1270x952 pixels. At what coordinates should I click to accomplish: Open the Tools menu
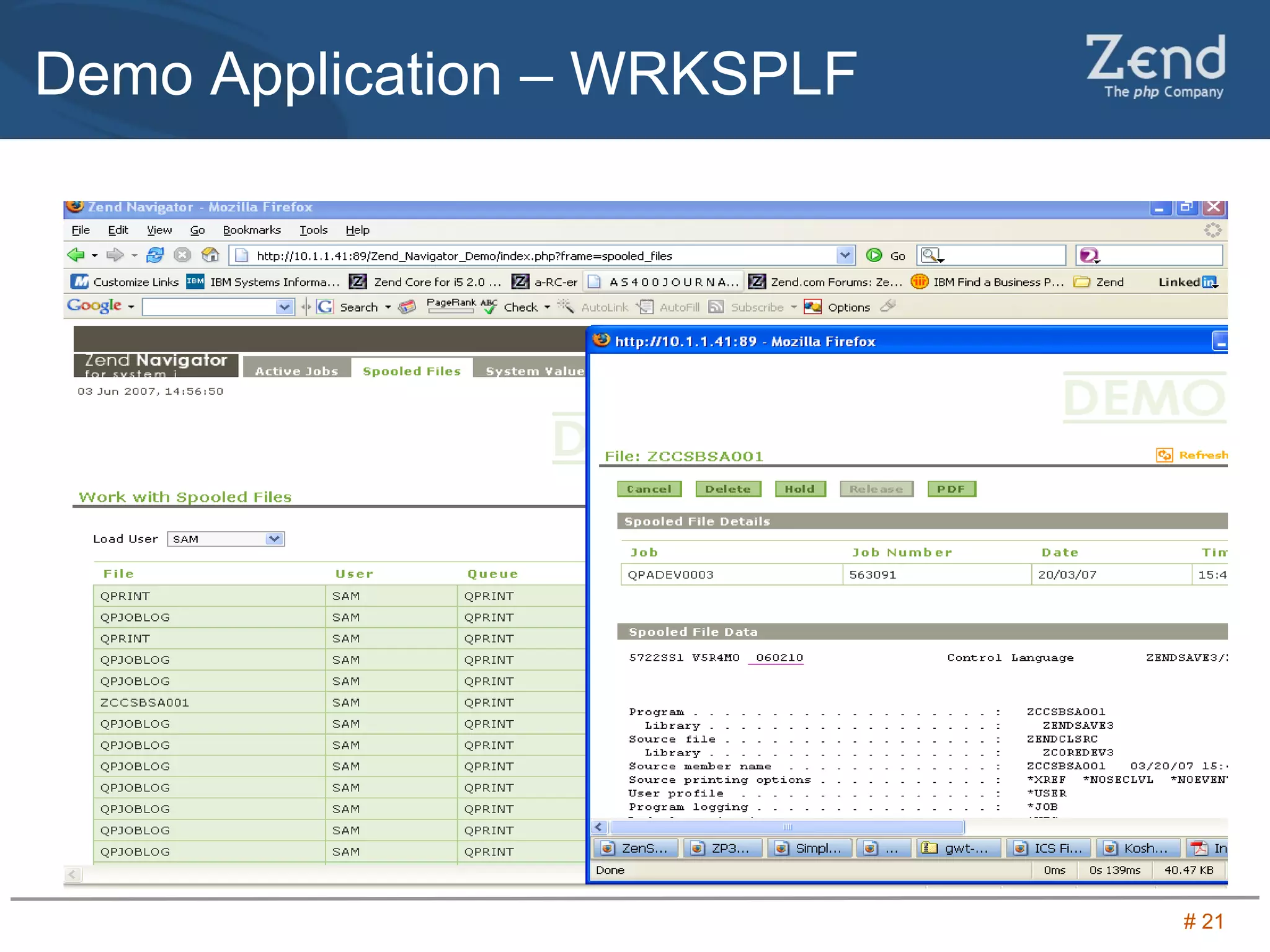[x=313, y=230]
